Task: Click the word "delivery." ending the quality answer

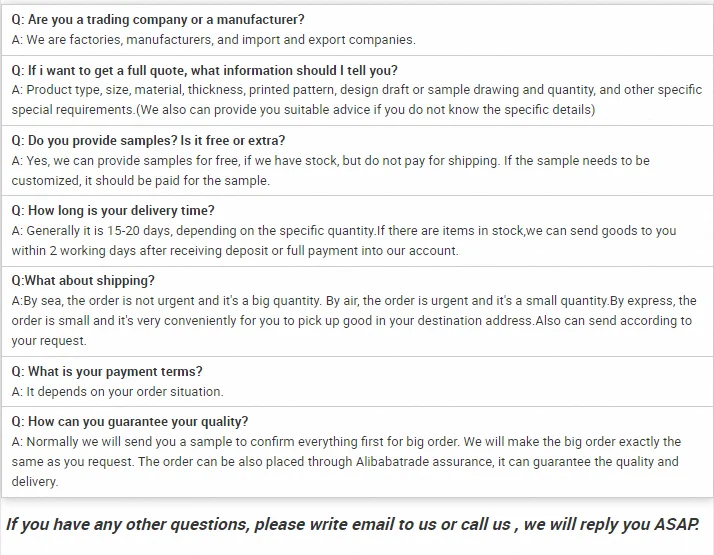Action: tap(35, 481)
